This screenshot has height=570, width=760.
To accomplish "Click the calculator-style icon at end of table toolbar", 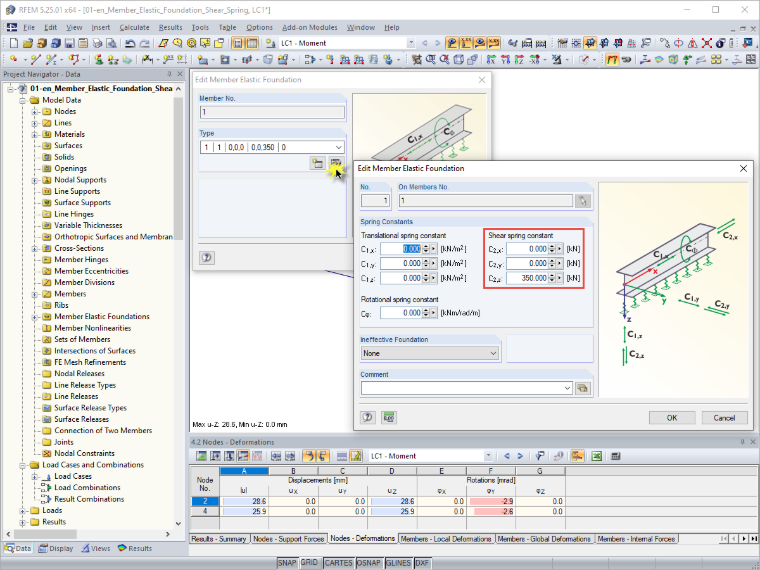I will point(616,456).
